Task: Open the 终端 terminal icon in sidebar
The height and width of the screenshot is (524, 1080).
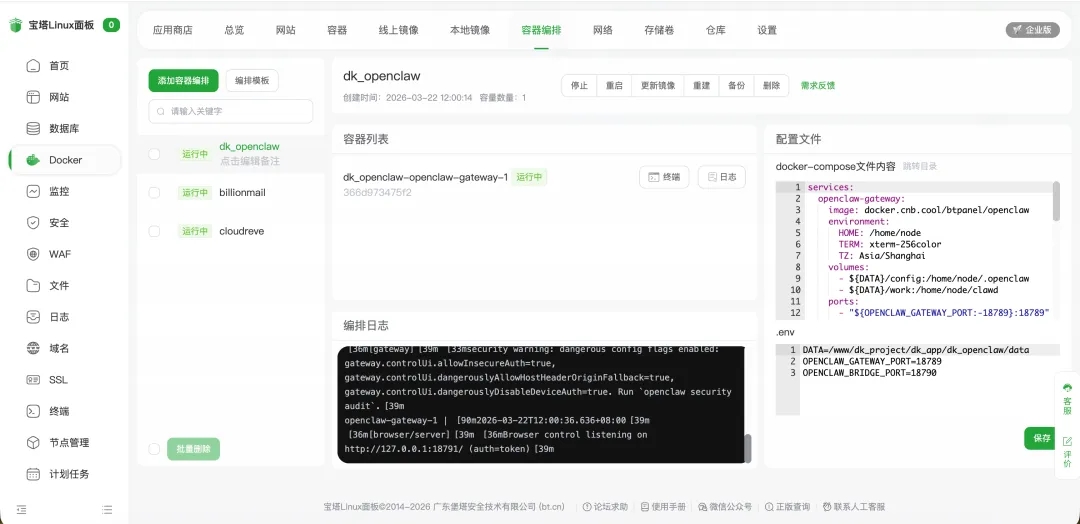Action: [33, 411]
